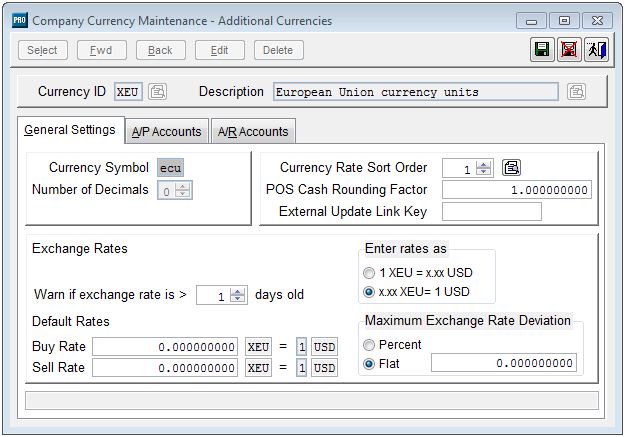Choose Flat deviation radio button
The height and width of the screenshot is (437, 625).
pos(369,364)
